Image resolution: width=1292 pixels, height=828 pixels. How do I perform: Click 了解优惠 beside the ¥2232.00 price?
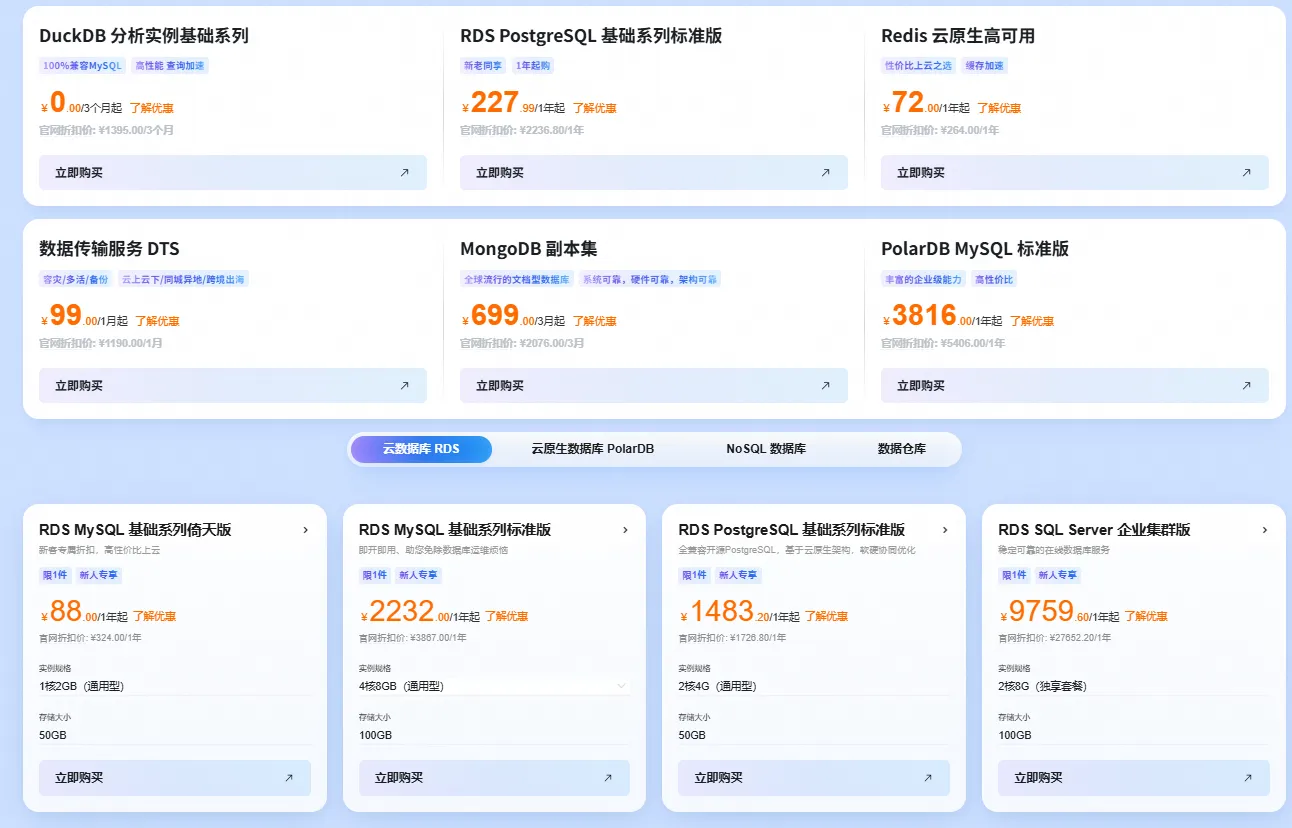click(x=506, y=617)
